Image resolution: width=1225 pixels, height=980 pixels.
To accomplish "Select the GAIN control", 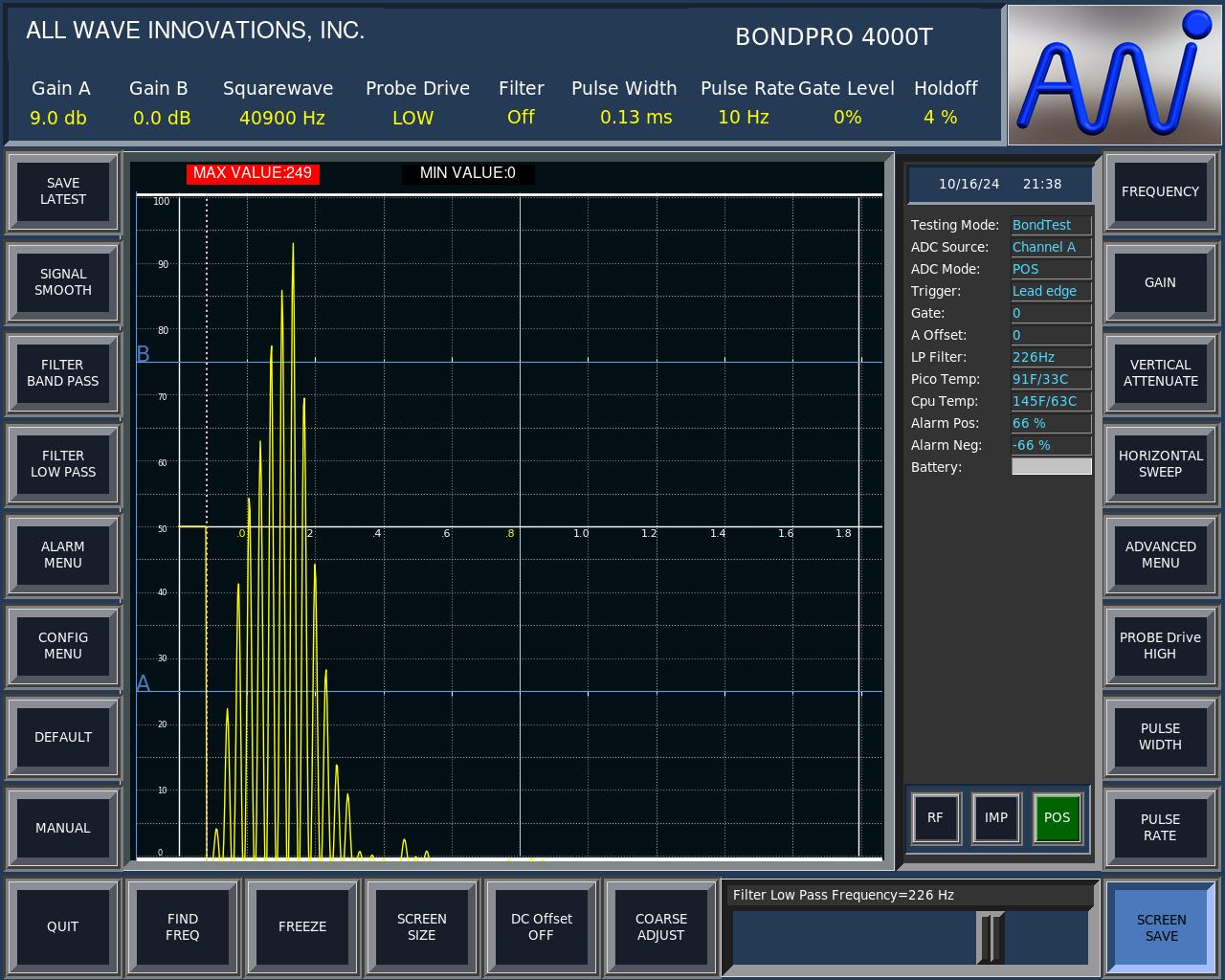I will (1161, 282).
